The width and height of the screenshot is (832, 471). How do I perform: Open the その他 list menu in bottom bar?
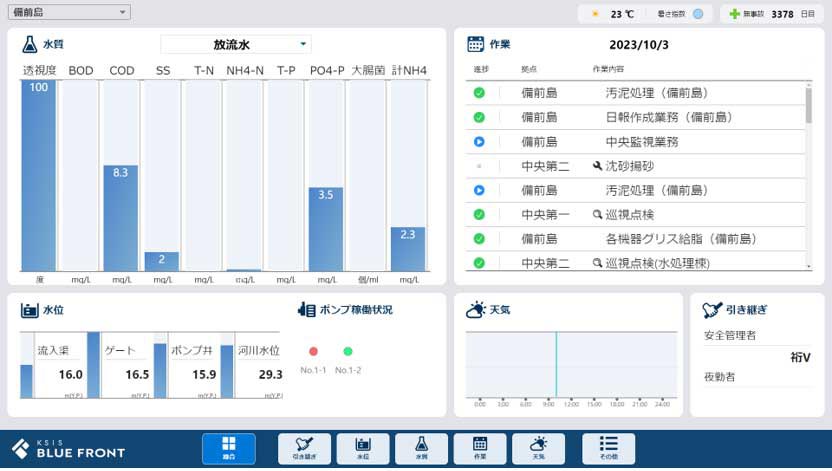point(608,449)
